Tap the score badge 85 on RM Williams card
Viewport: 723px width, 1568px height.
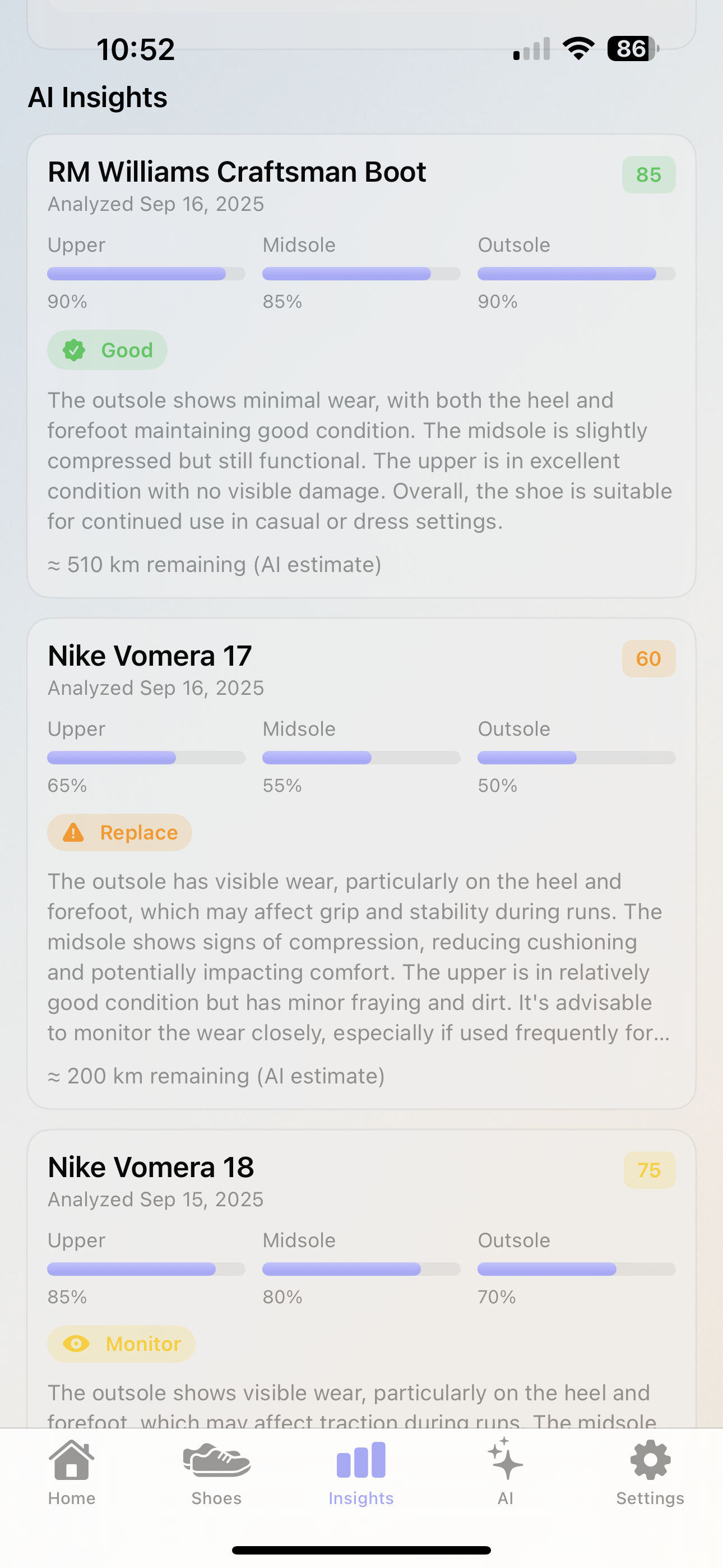point(648,175)
